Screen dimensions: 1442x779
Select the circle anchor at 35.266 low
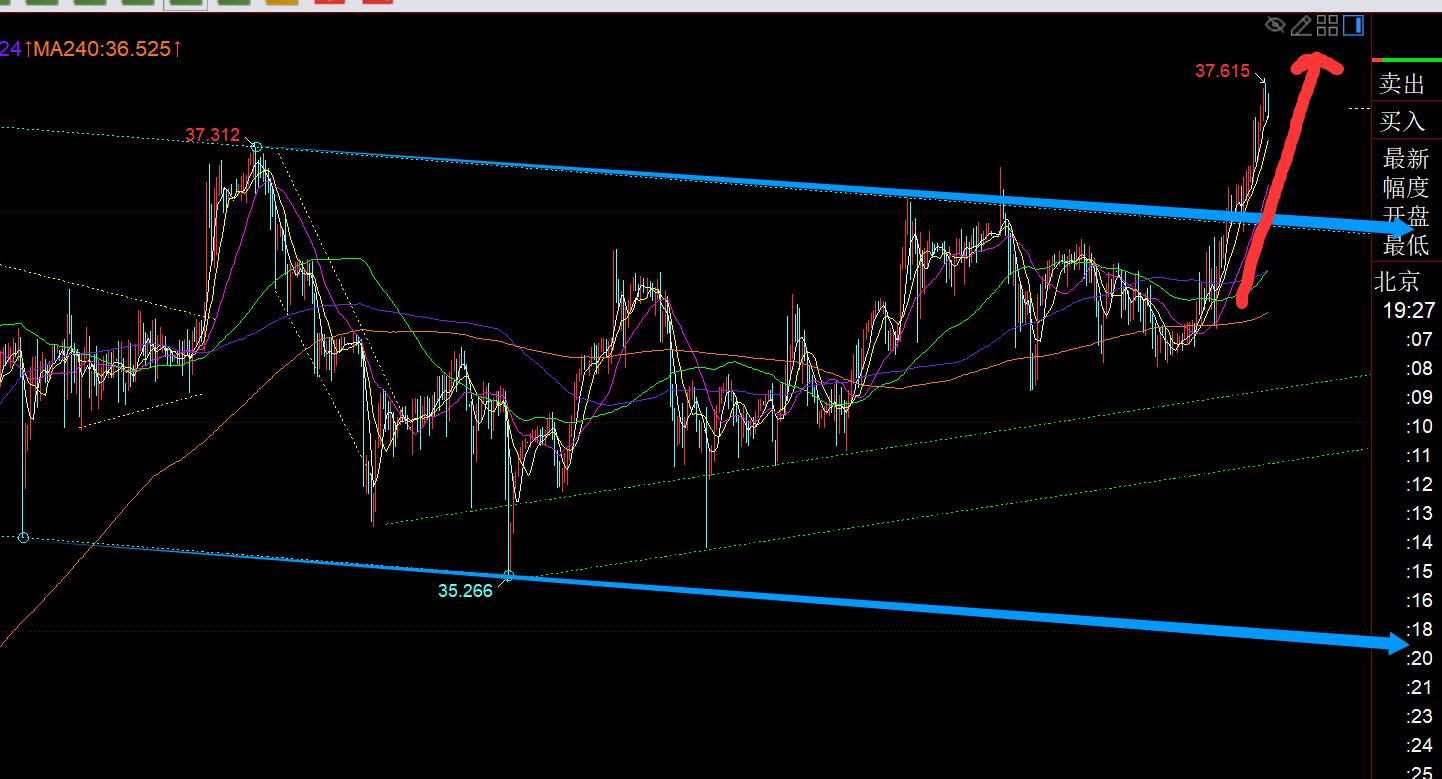[509, 576]
